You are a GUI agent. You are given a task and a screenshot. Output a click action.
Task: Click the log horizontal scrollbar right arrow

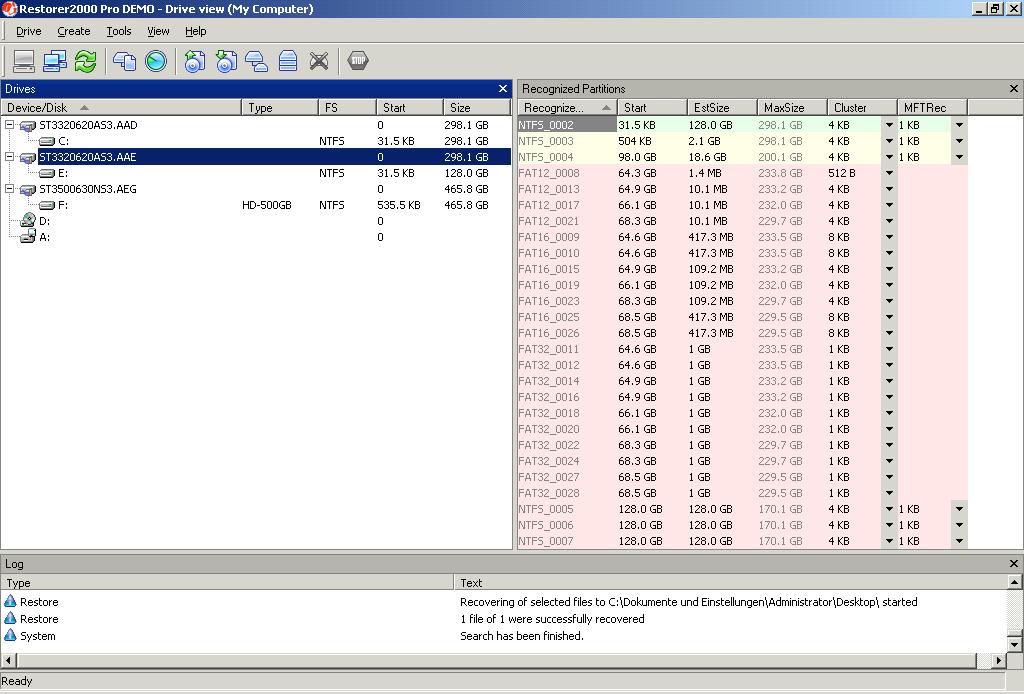[x=999, y=660]
